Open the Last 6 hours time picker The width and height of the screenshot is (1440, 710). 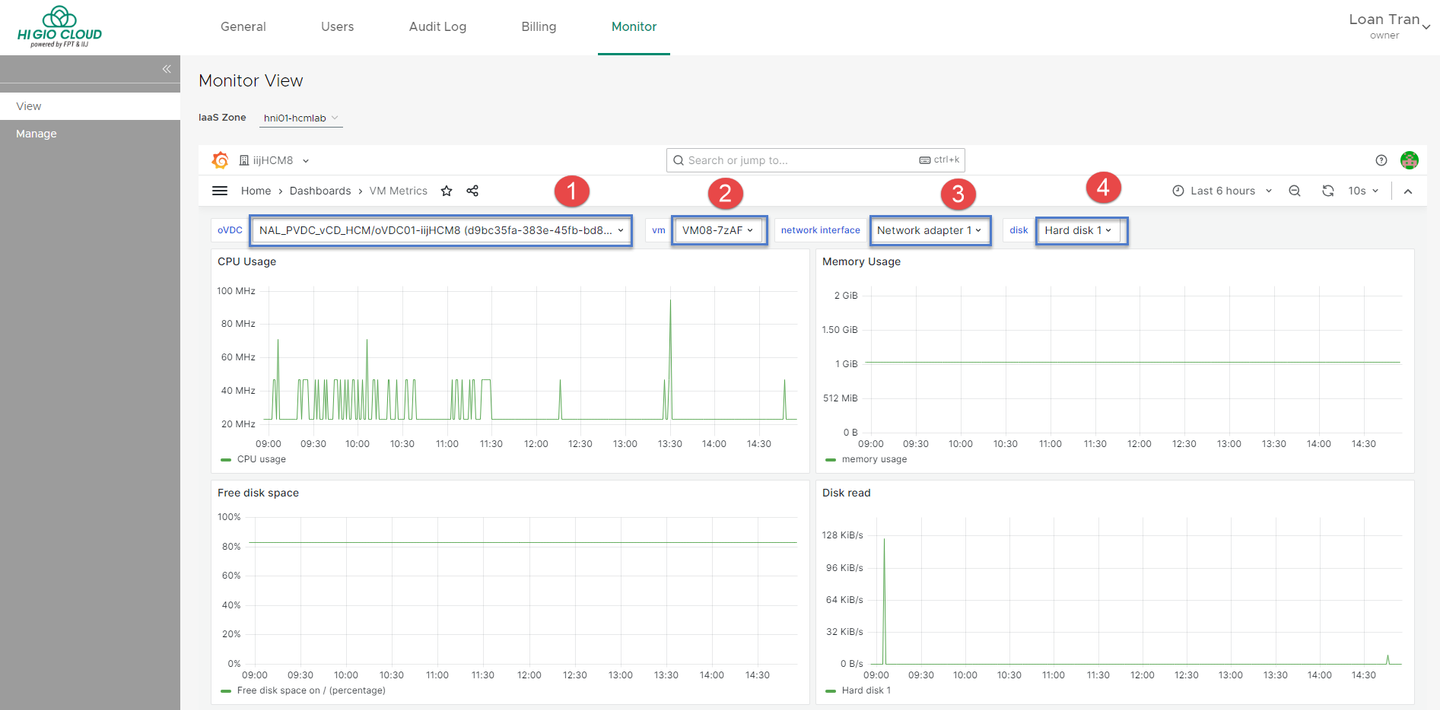1222,191
